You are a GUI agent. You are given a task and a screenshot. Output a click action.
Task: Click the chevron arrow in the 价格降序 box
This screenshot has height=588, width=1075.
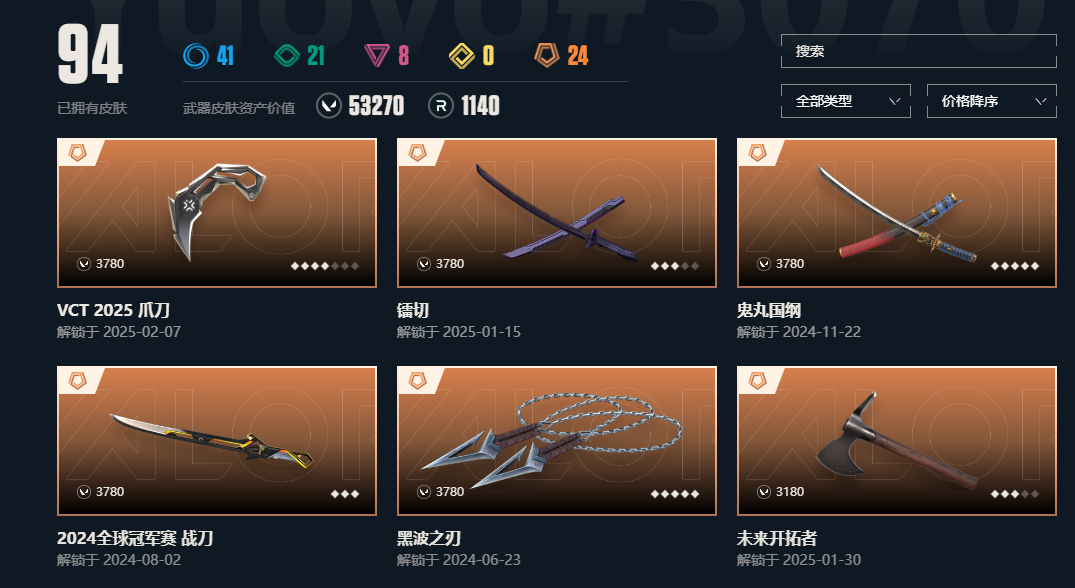tap(1040, 101)
